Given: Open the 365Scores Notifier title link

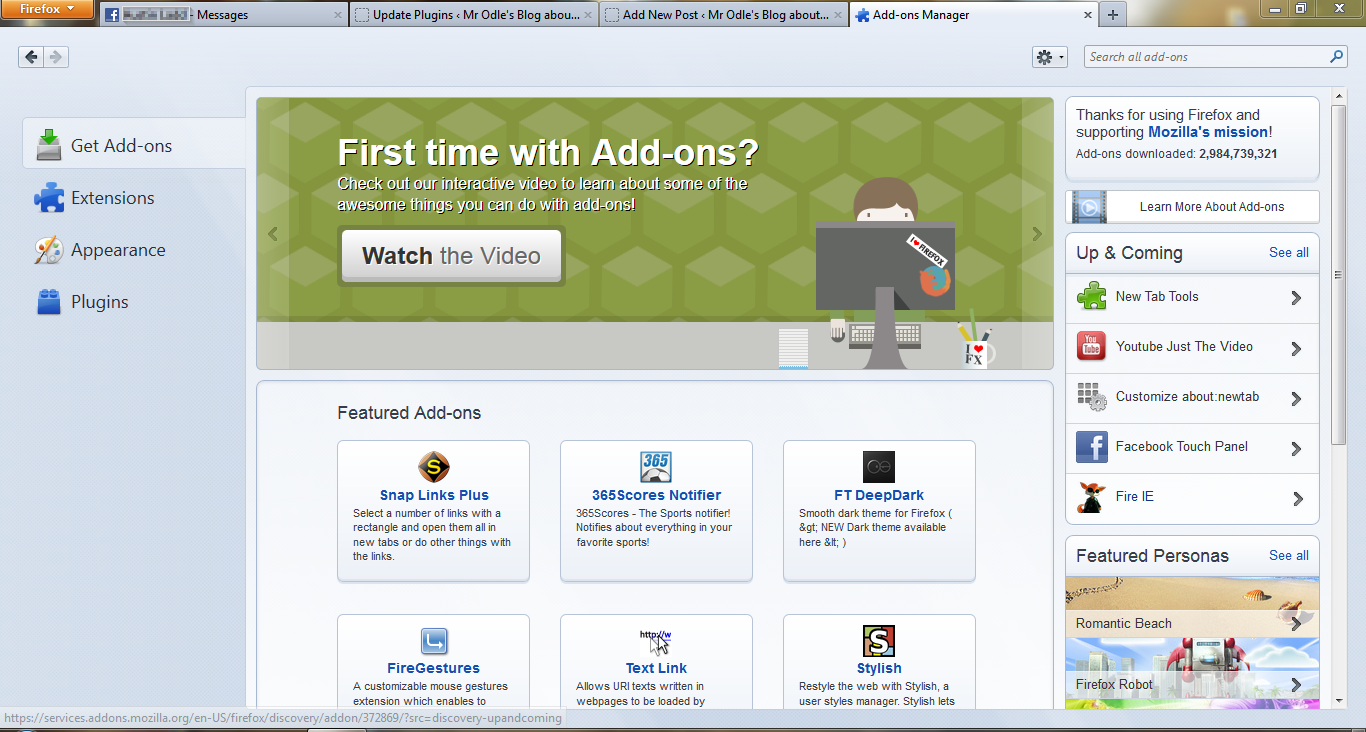Looking at the screenshot, I should 656,495.
